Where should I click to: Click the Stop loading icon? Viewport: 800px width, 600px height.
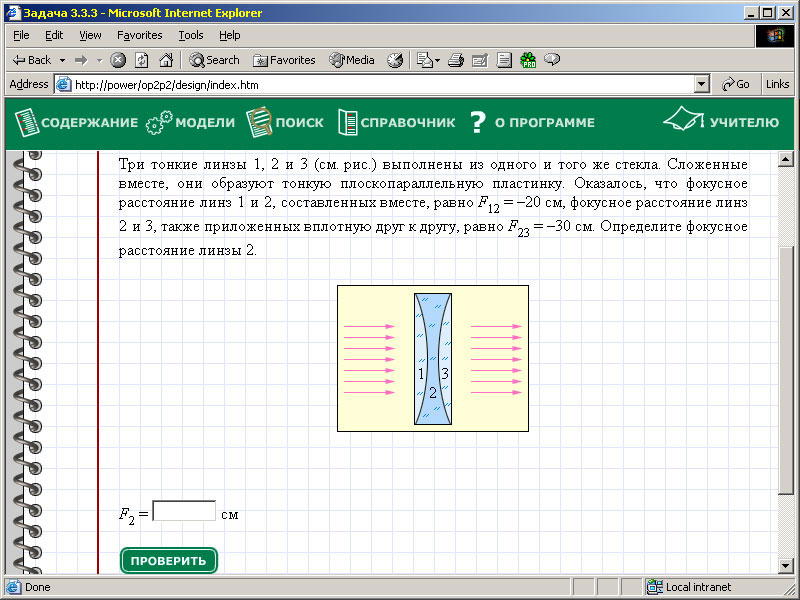[118, 60]
